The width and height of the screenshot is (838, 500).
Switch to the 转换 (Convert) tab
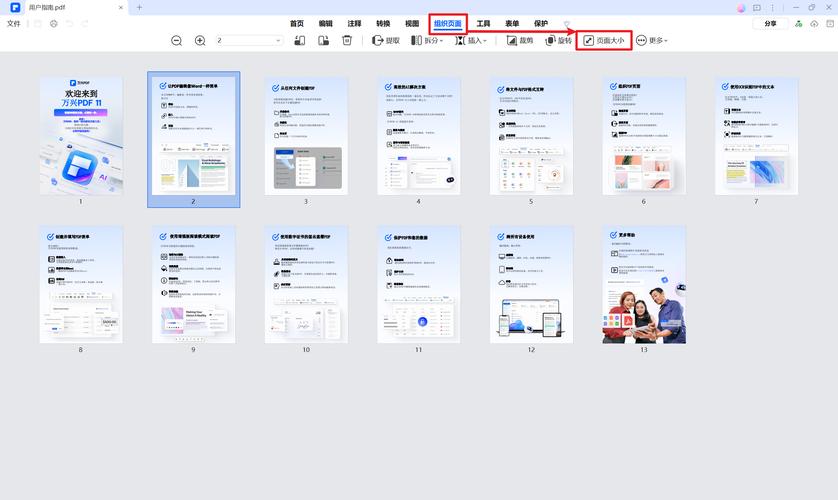(384, 23)
